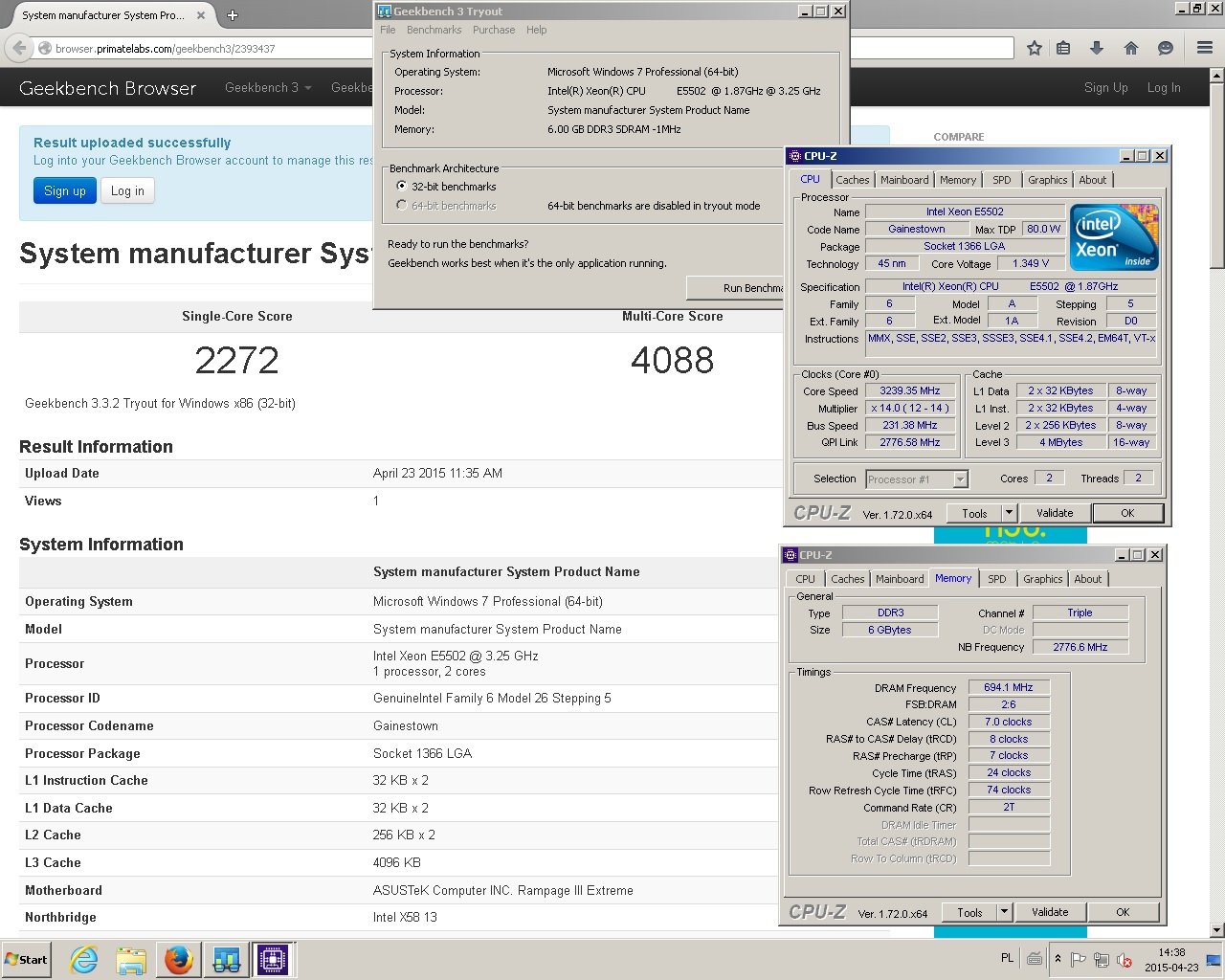Click the muted volume tray icon

(x=1125, y=960)
